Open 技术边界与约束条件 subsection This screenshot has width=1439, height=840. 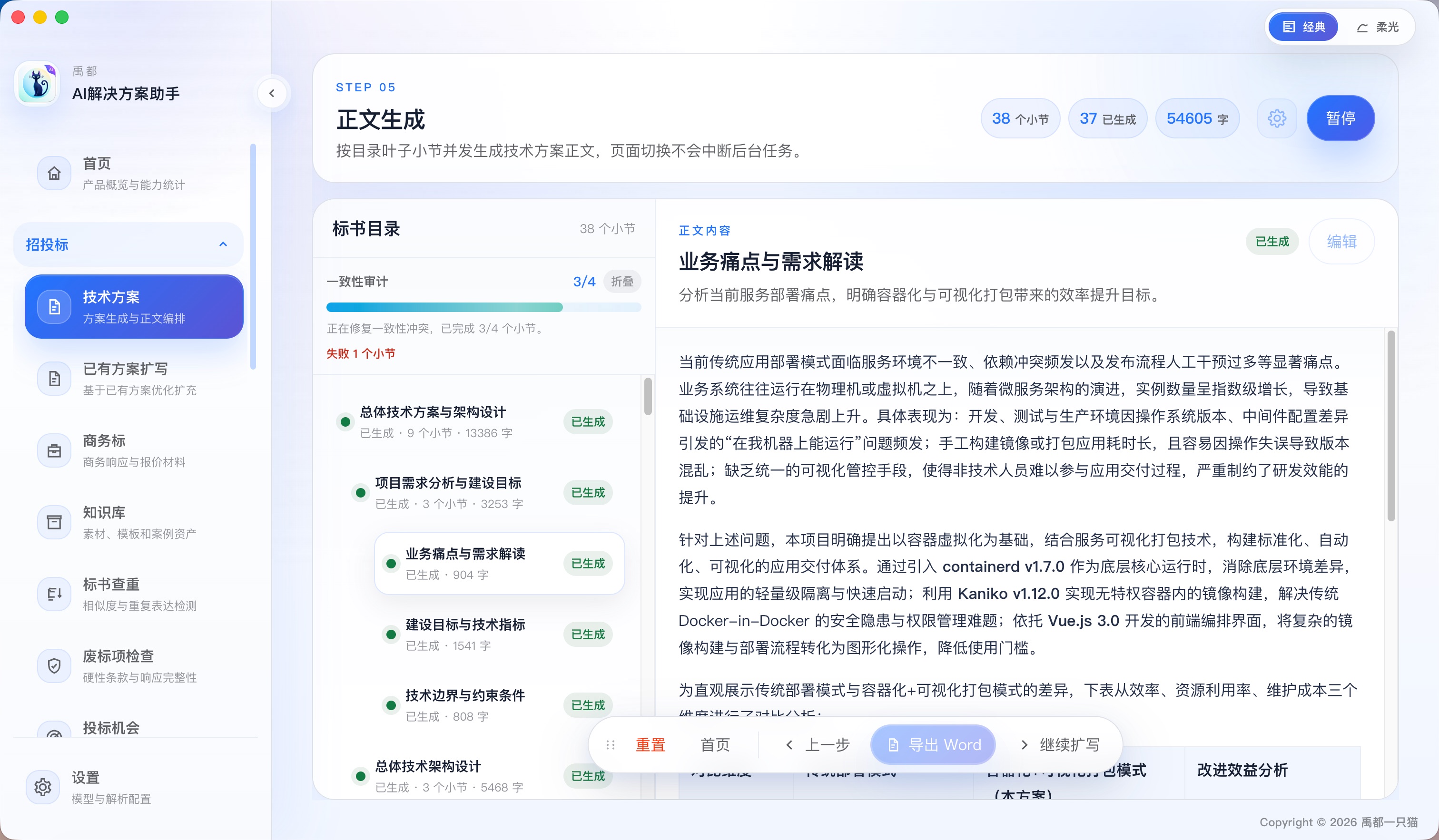pos(499,705)
